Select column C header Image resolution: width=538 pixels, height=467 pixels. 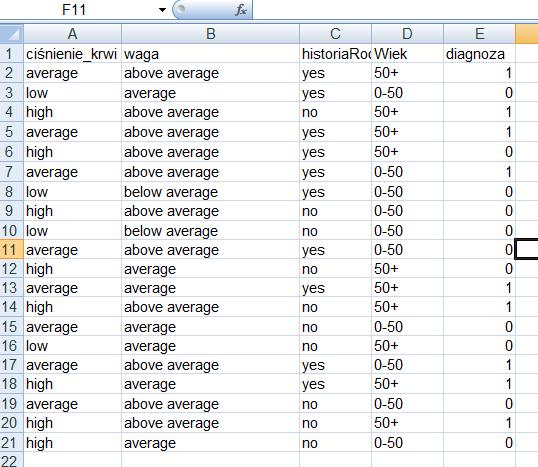(335, 34)
